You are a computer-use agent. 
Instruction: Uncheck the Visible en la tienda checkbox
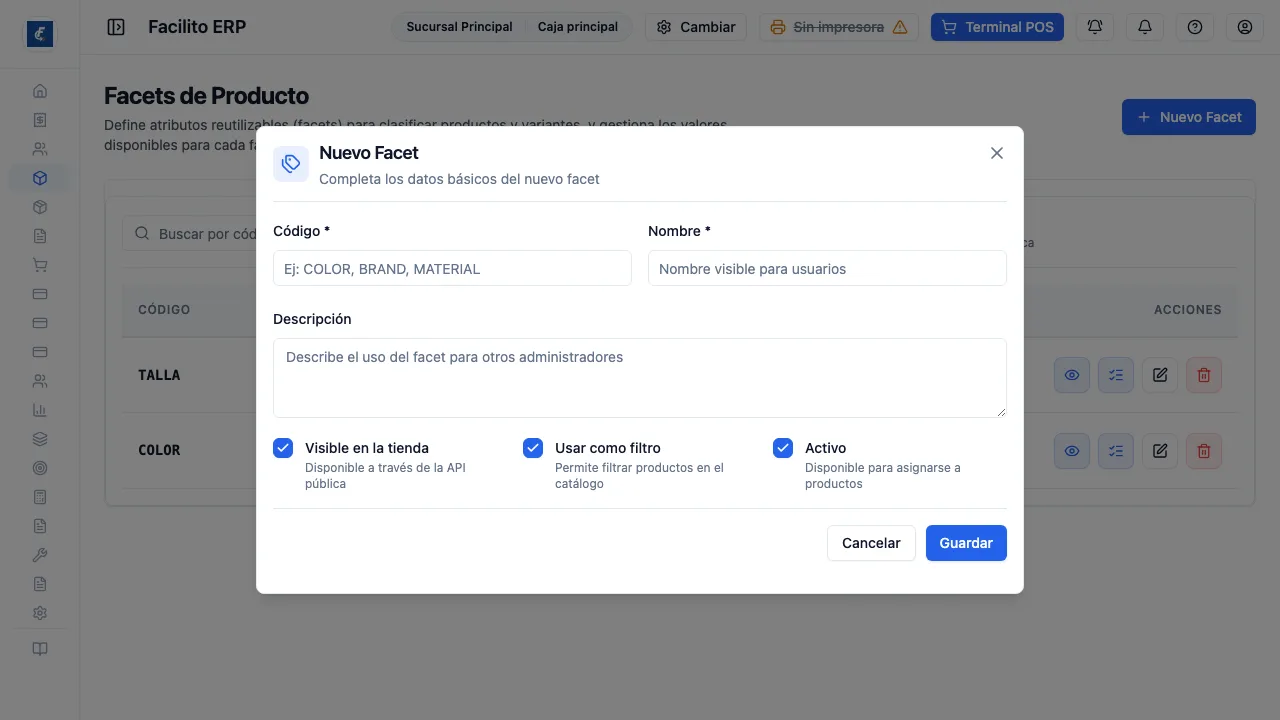click(x=283, y=448)
